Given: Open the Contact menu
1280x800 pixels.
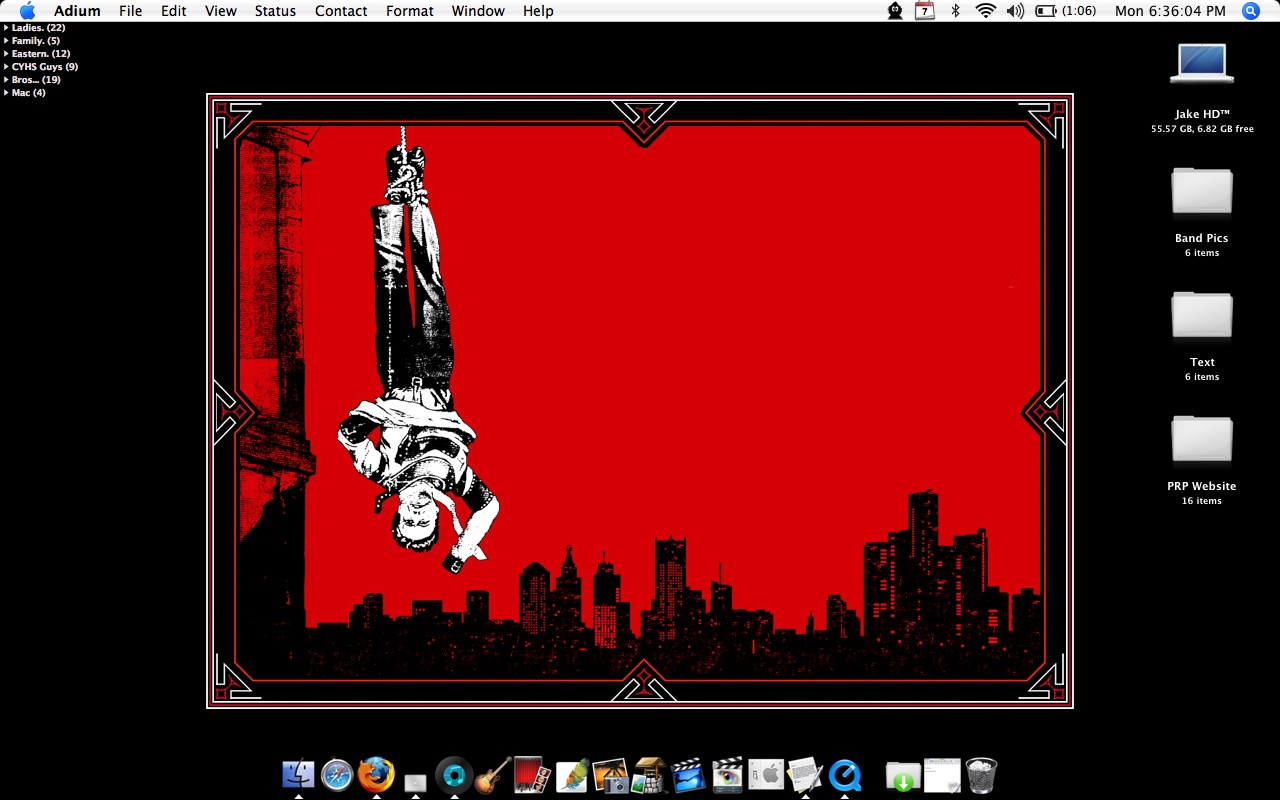Looking at the screenshot, I should click(x=341, y=11).
